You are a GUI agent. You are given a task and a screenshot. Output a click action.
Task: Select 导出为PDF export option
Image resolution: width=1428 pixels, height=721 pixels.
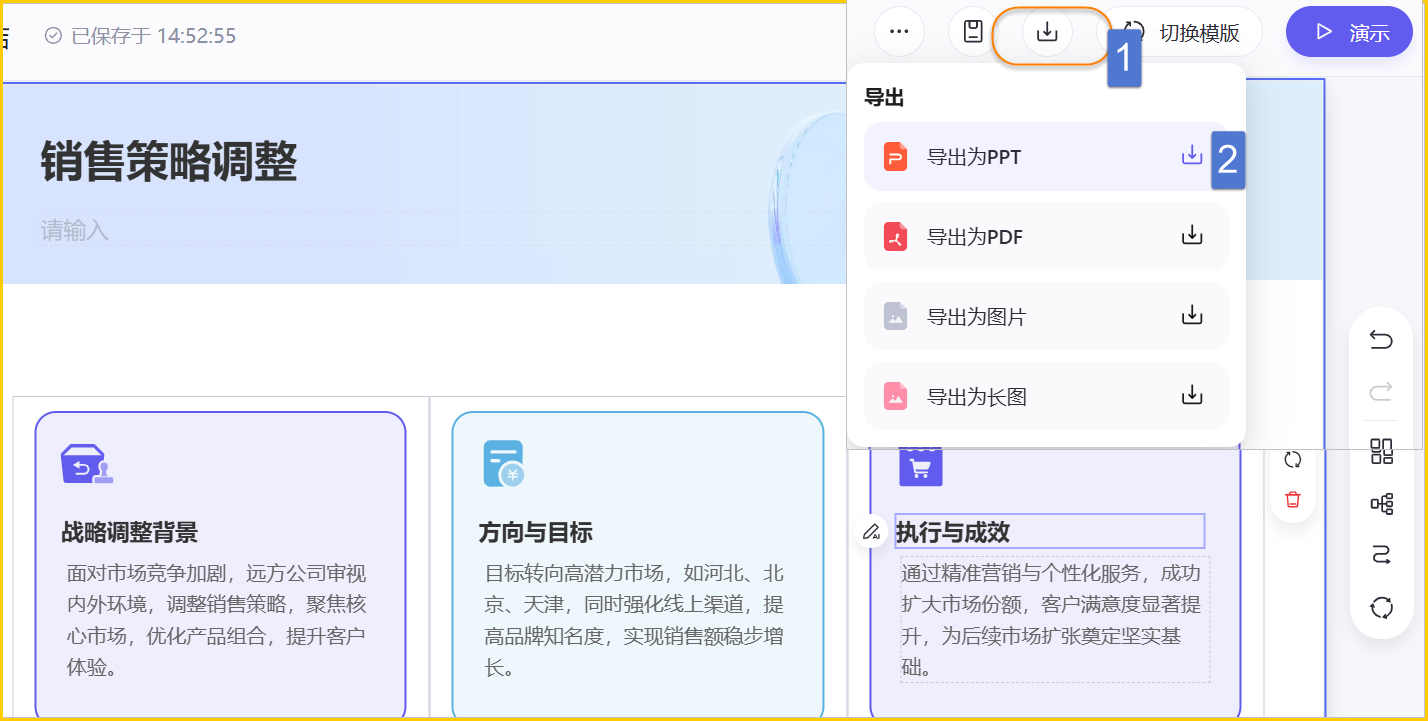coord(1046,237)
